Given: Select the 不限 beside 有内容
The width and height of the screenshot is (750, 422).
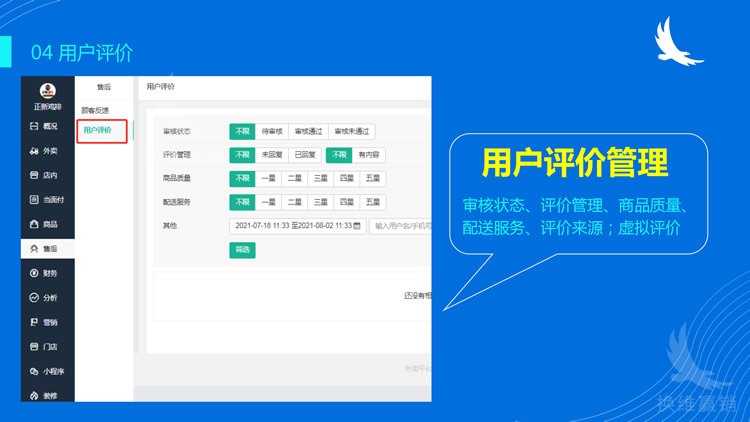Looking at the screenshot, I should (339, 155).
